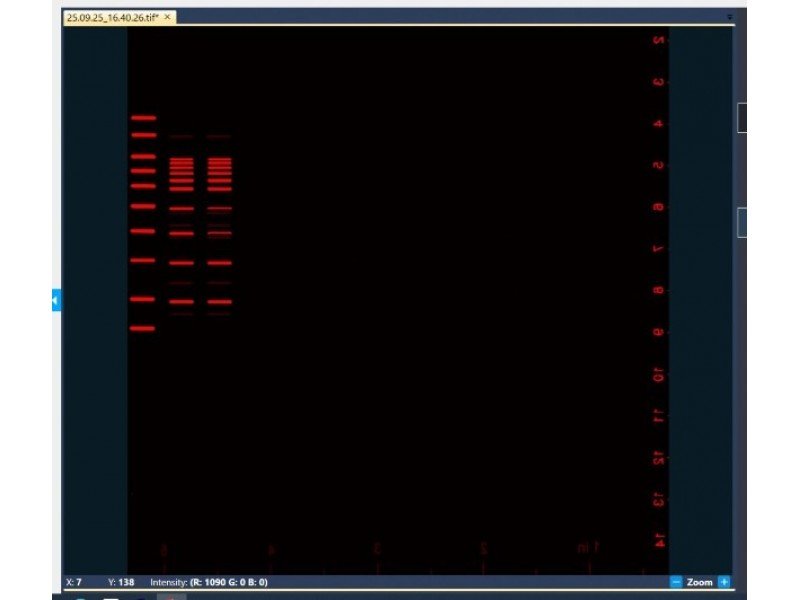This screenshot has height=600, width=800.
Task: Click the red ruler label 14 at bottom right
Action: (x=658, y=540)
